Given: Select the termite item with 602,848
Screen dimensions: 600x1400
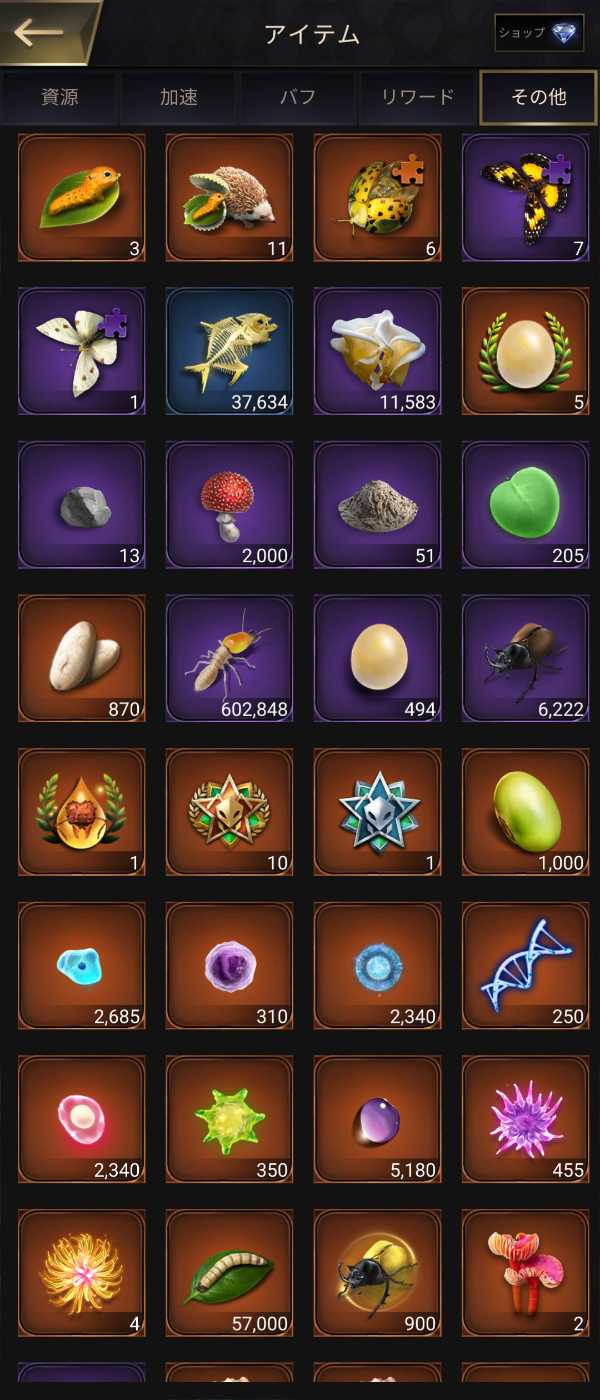Looking at the screenshot, I should click(230, 659).
